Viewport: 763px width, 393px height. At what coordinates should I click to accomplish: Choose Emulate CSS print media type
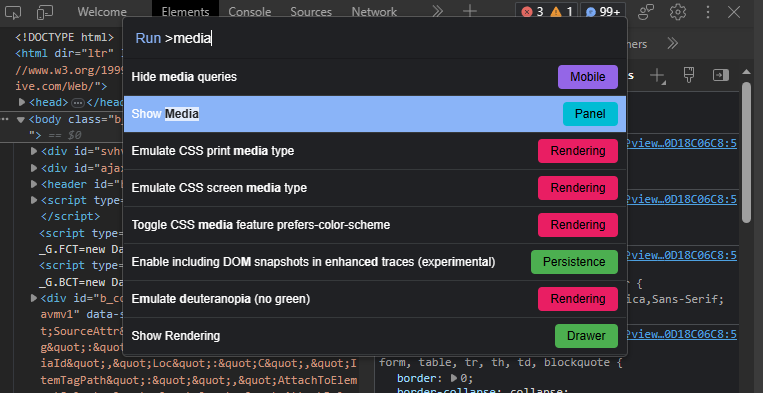coord(375,151)
